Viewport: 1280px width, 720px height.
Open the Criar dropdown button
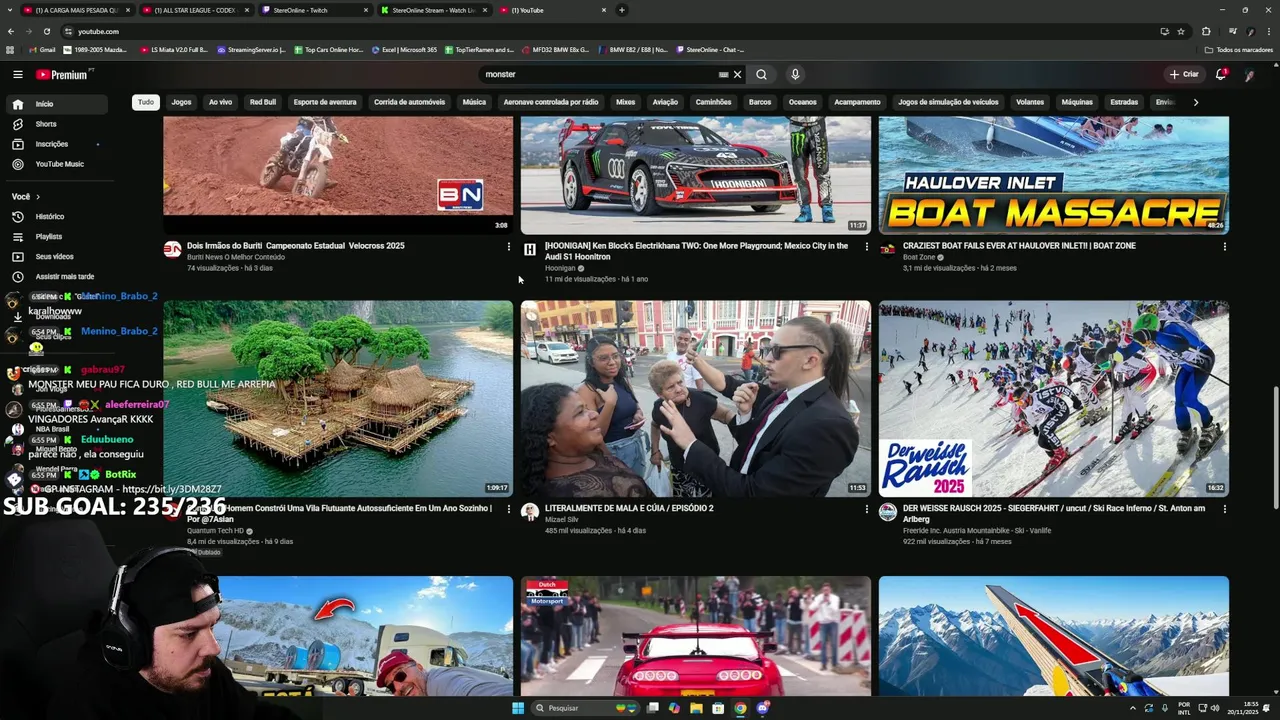[x=1184, y=74]
